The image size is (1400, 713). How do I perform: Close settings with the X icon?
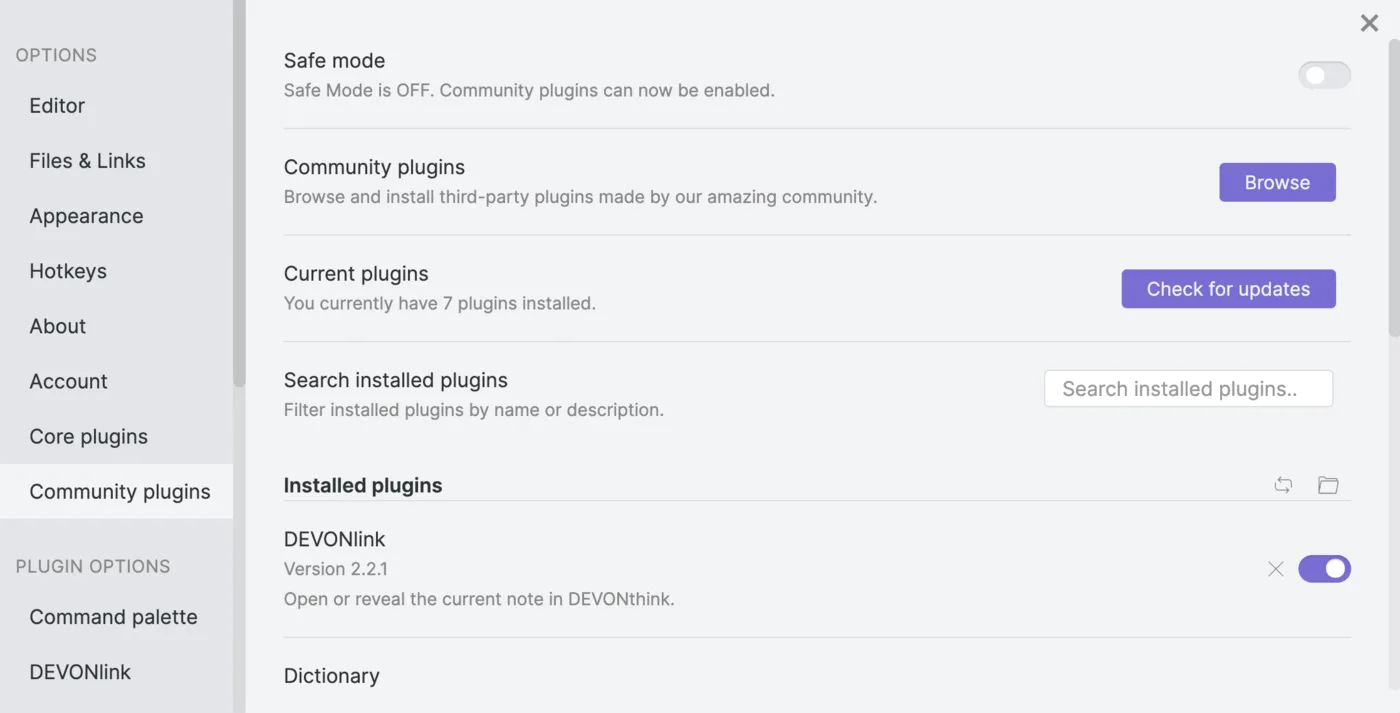pos(1369,22)
